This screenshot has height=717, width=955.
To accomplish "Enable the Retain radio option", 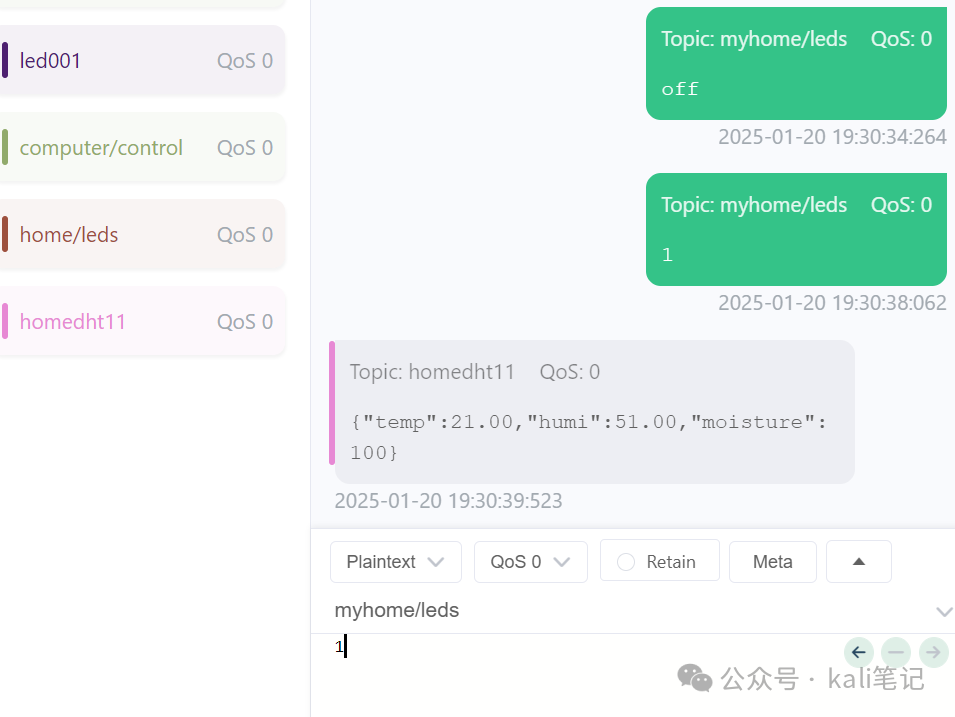I will pos(627,562).
